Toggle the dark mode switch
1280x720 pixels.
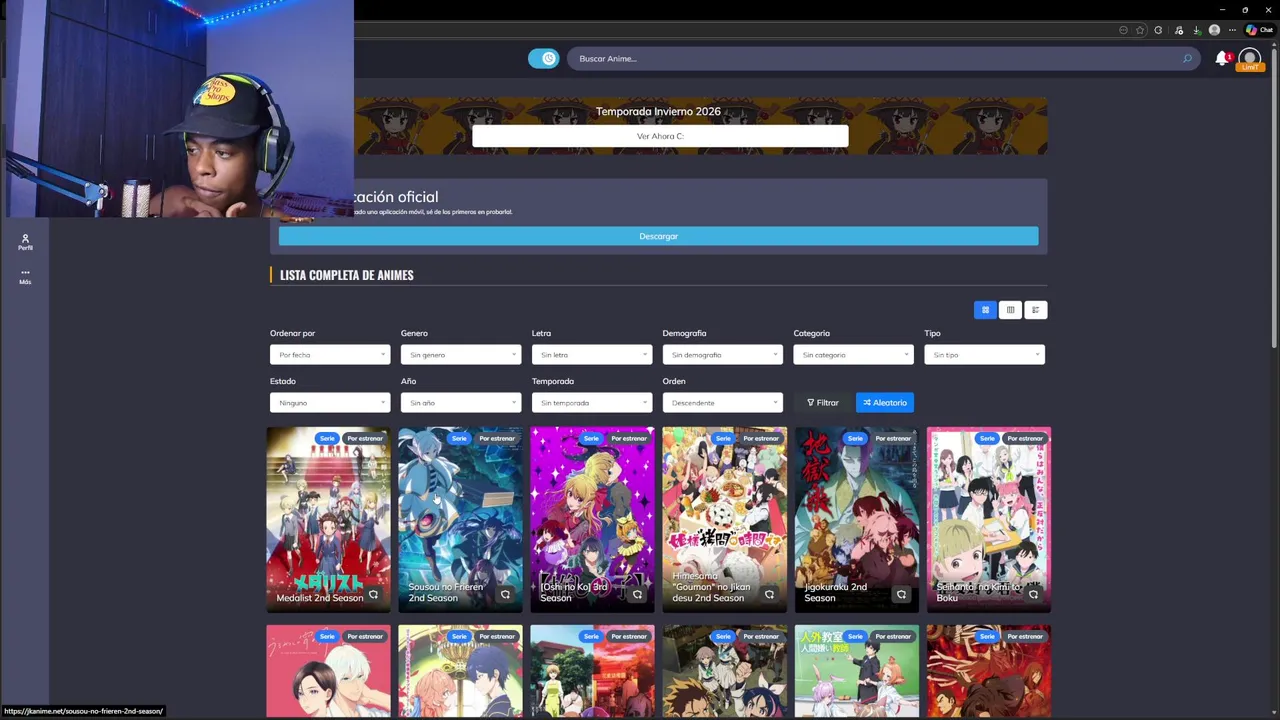(x=544, y=59)
